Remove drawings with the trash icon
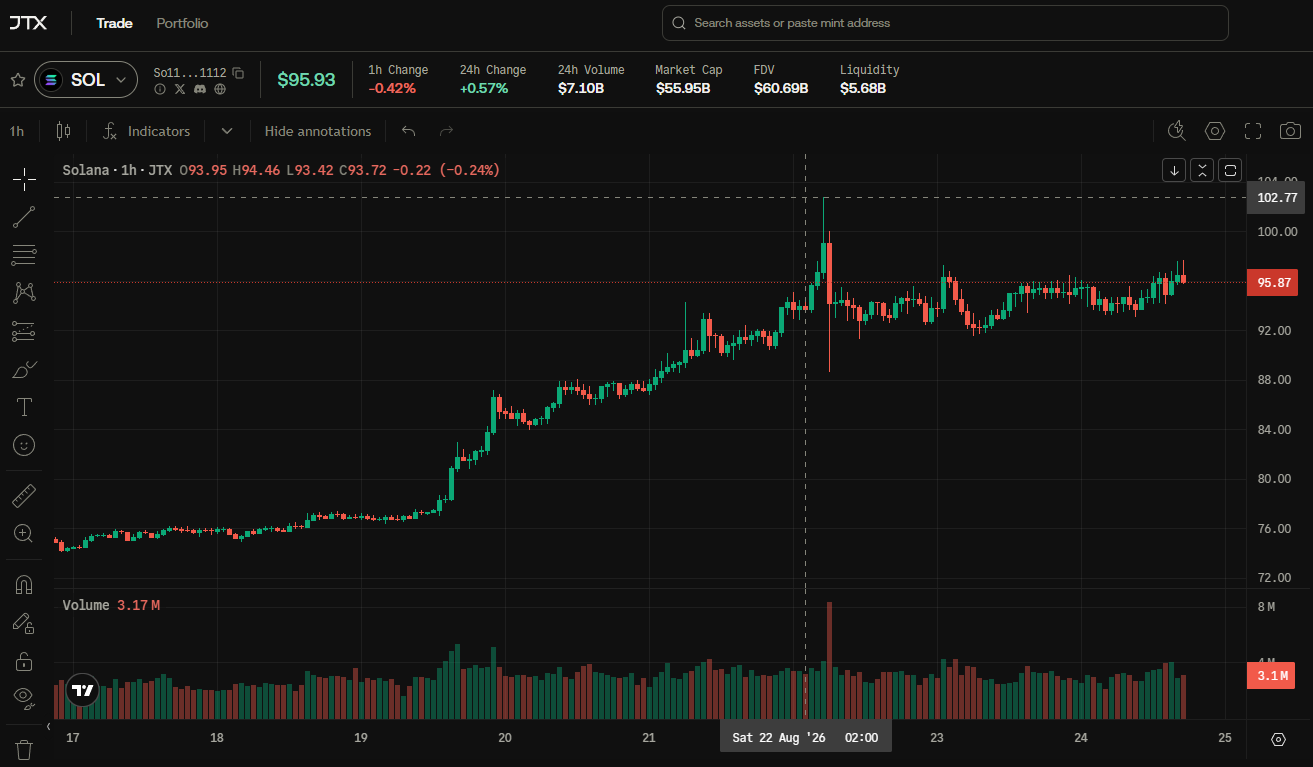This screenshot has height=767, width=1313. tap(24, 749)
